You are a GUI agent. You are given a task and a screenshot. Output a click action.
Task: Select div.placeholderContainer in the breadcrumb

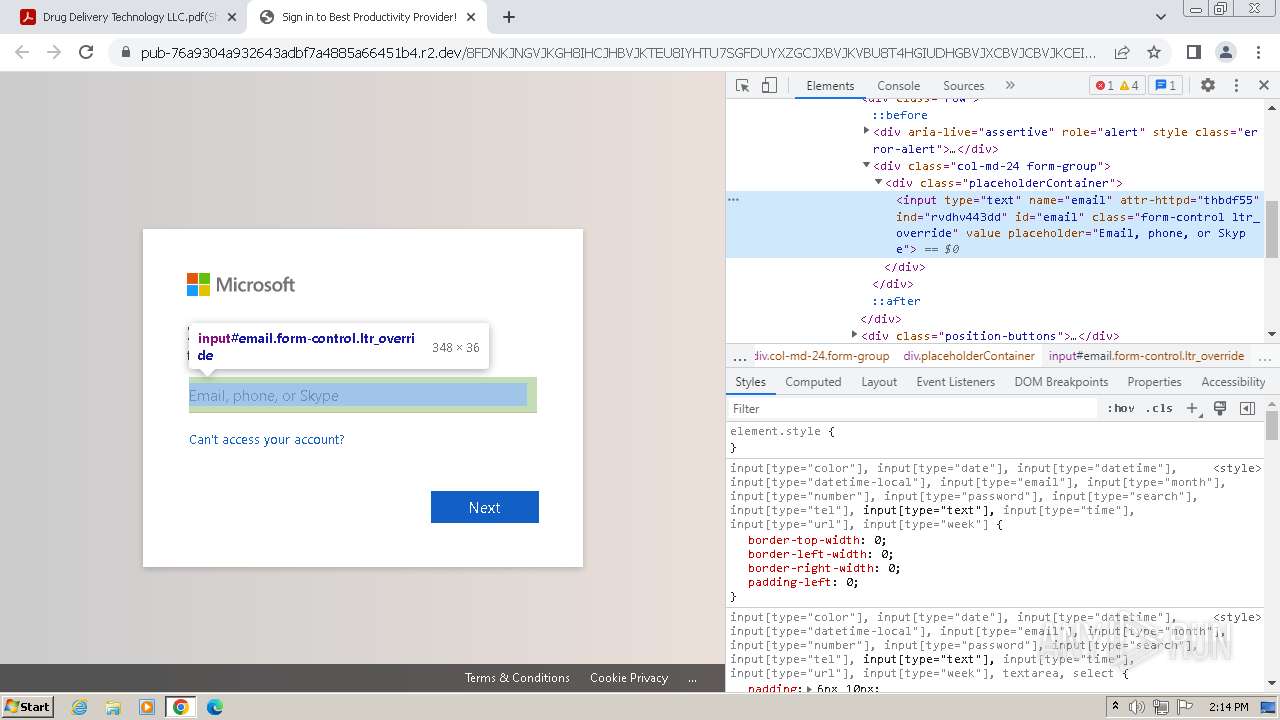click(x=969, y=356)
